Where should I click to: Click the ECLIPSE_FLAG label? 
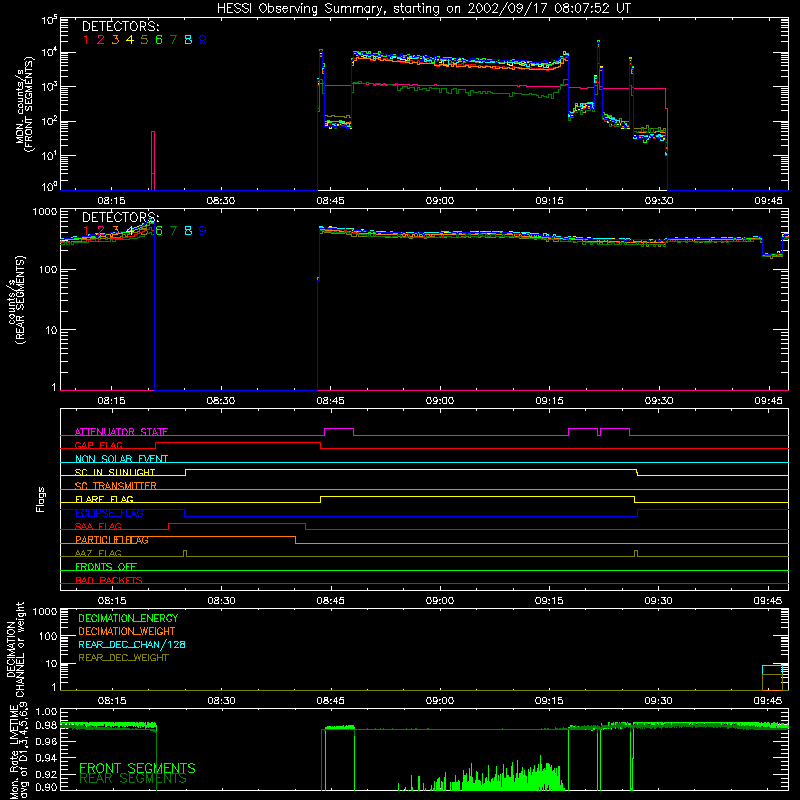point(109,513)
